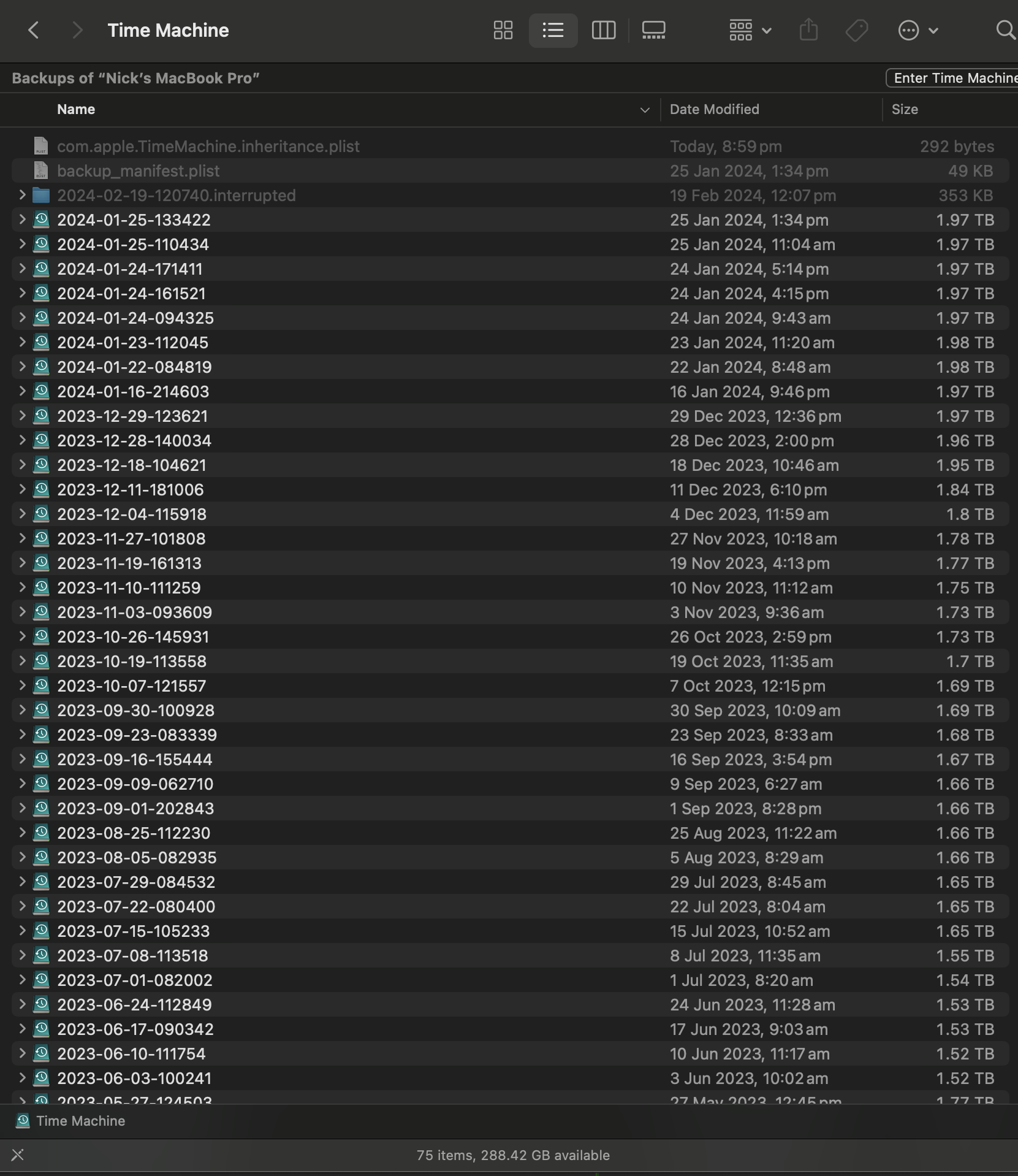Image resolution: width=1018 pixels, height=1176 pixels.
Task: Click backup icon for 2023-10-26-145931
Action: coord(41,636)
